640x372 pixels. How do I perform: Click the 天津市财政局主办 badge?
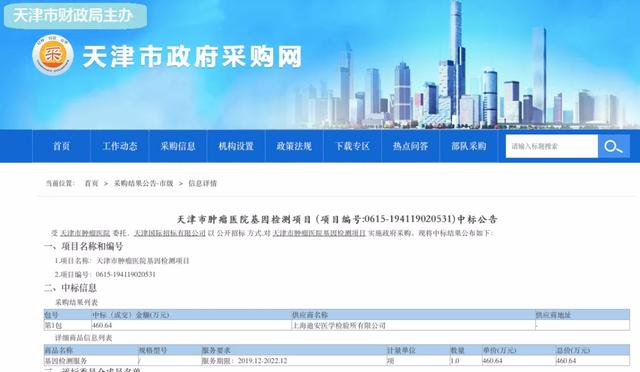point(75,16)
